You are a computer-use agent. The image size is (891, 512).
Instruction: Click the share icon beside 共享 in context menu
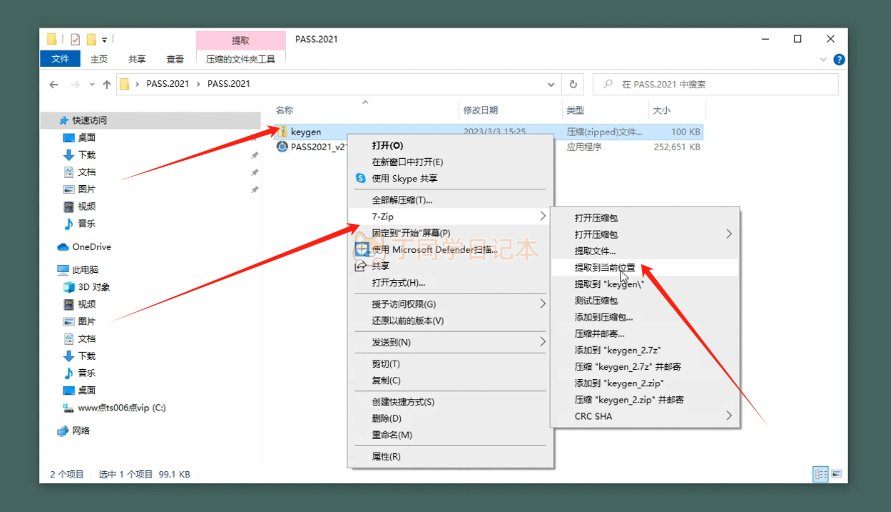click(360, 266)
